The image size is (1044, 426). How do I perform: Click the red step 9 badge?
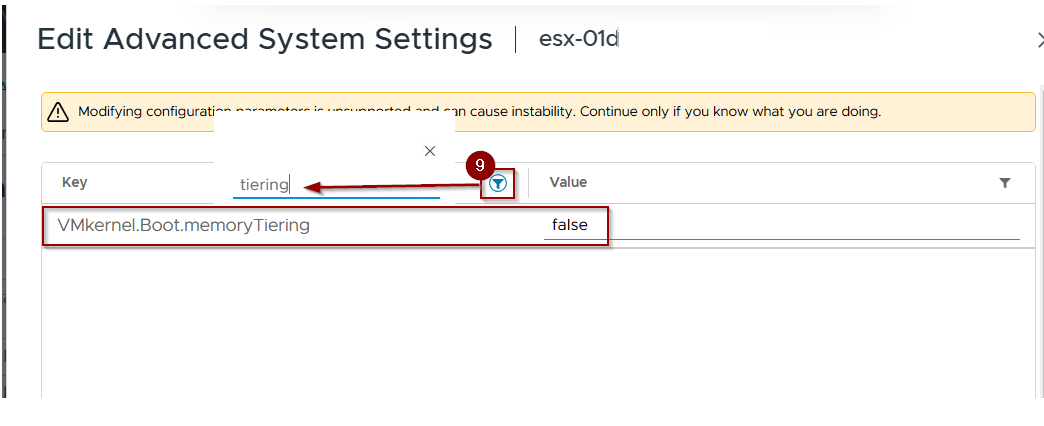[x=479, y=163]
